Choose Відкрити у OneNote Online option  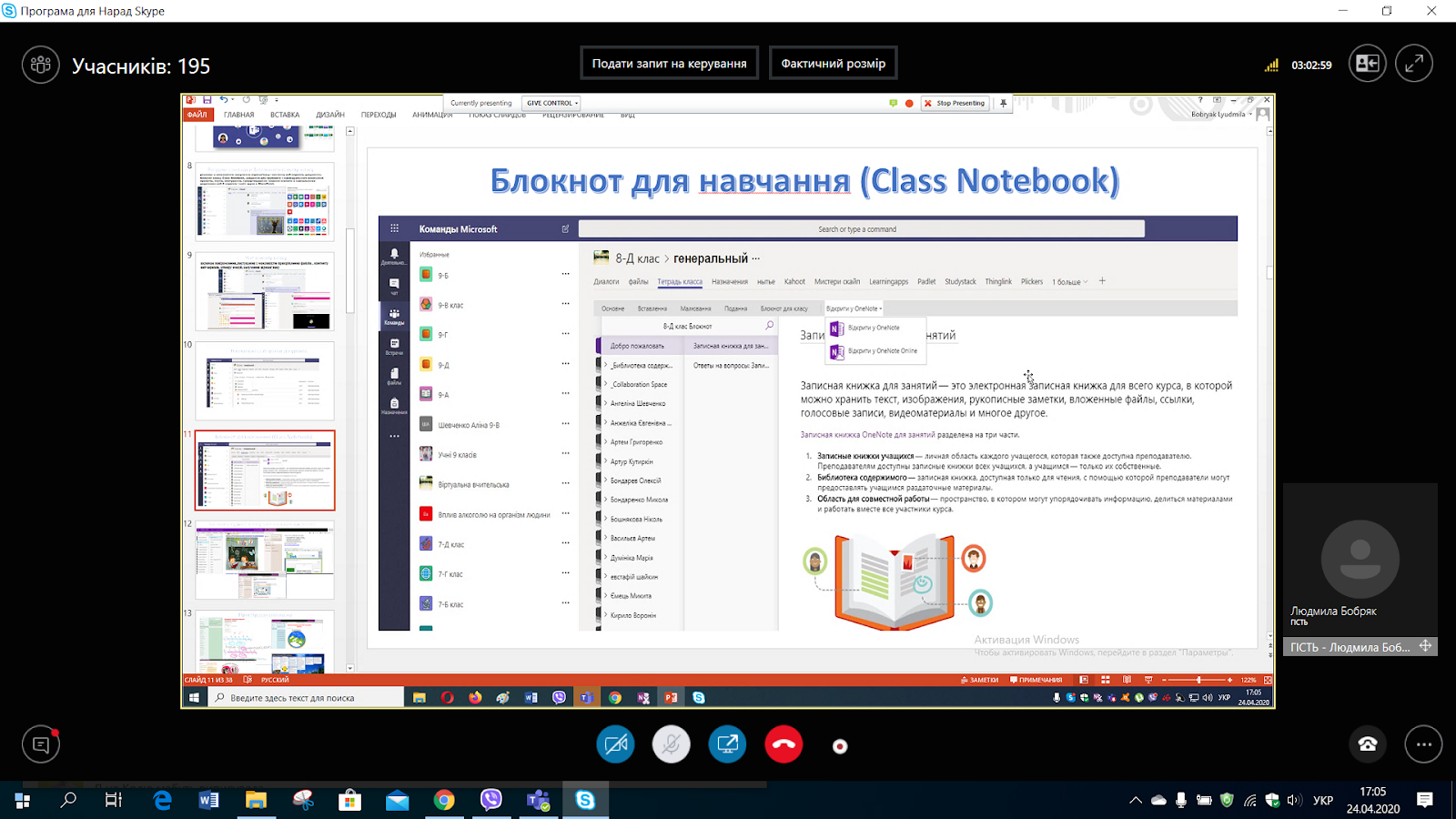click(x=875, y=351)
